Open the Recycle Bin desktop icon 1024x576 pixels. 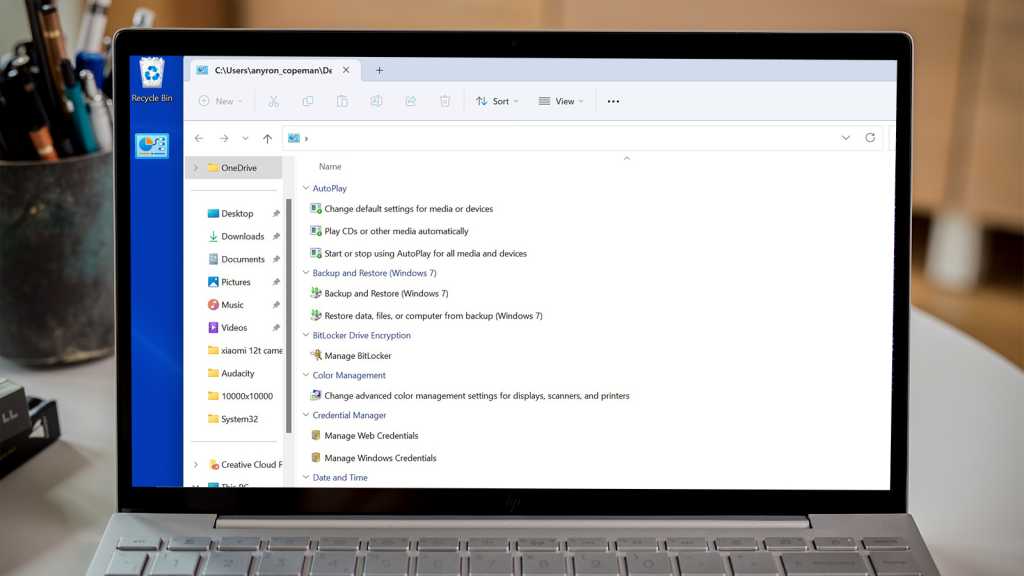tap(152, 80)
